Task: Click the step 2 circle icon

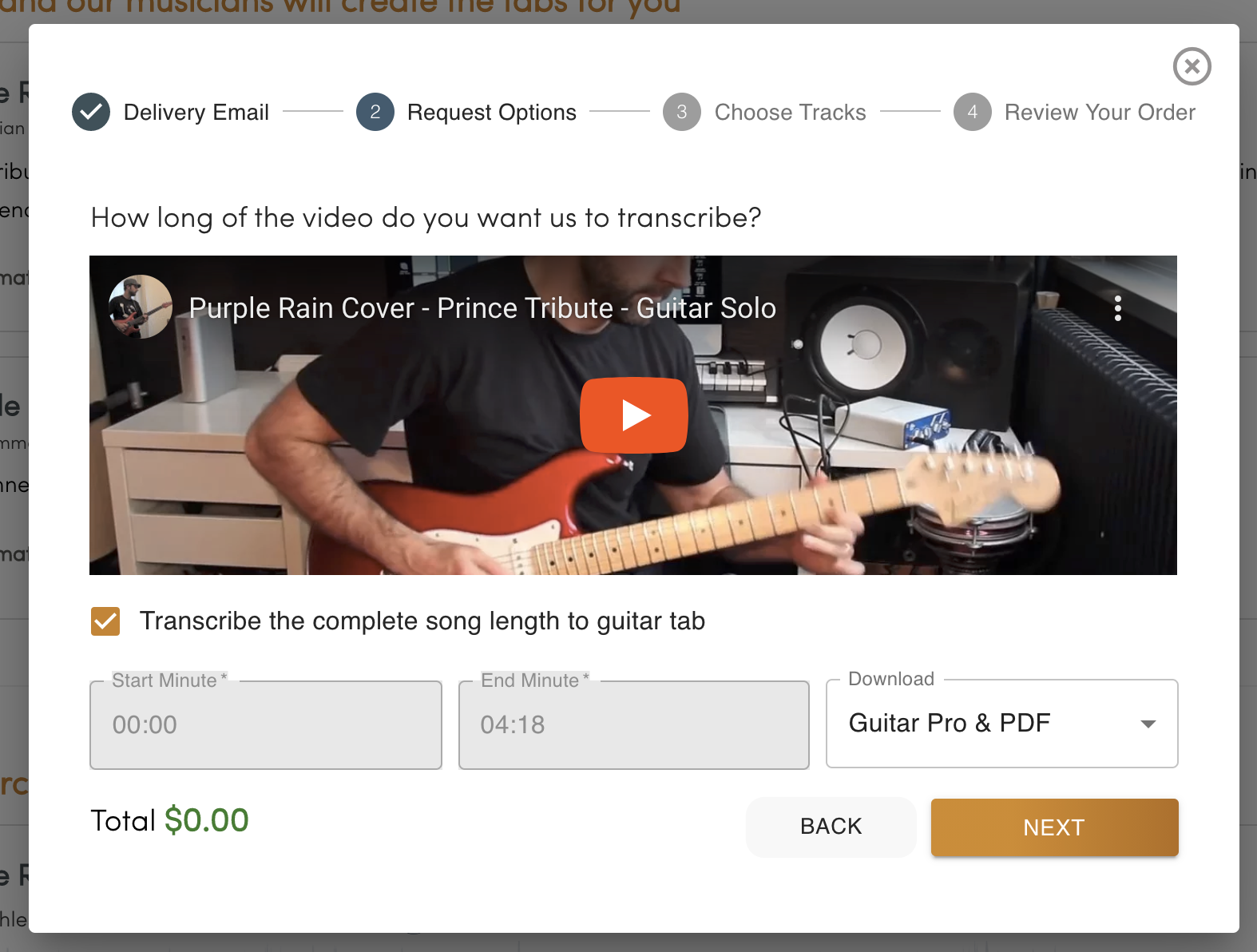Action: click(375, 112)
